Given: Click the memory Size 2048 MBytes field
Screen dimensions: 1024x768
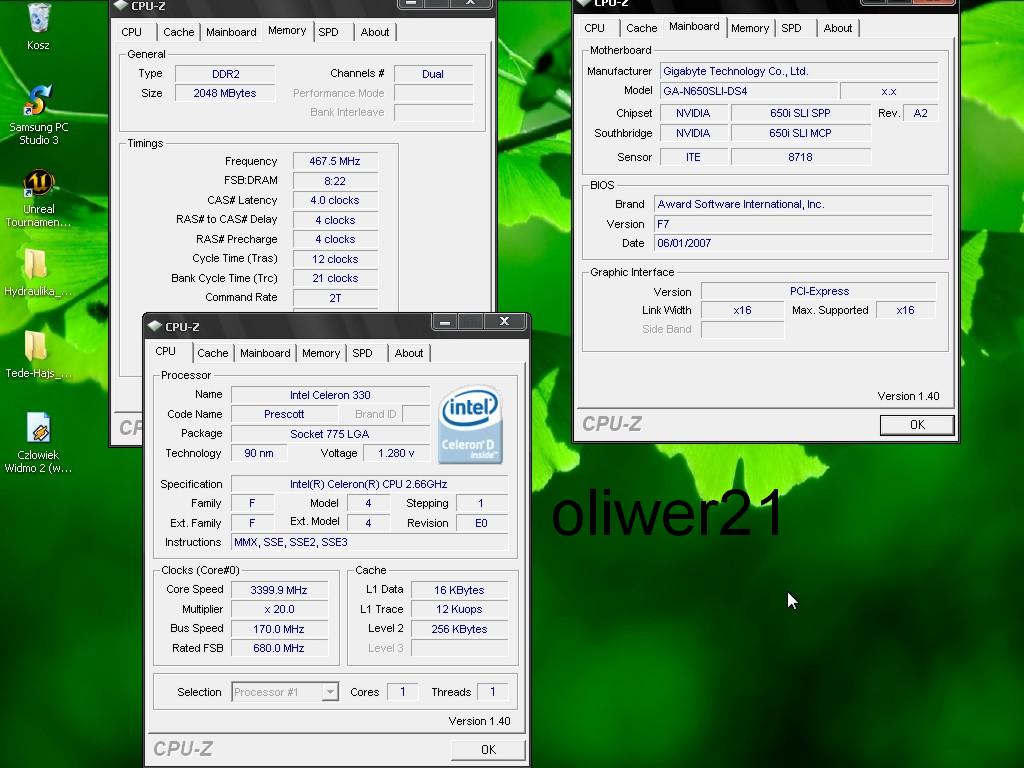Looking at the screenshot, I should (225, 93).
